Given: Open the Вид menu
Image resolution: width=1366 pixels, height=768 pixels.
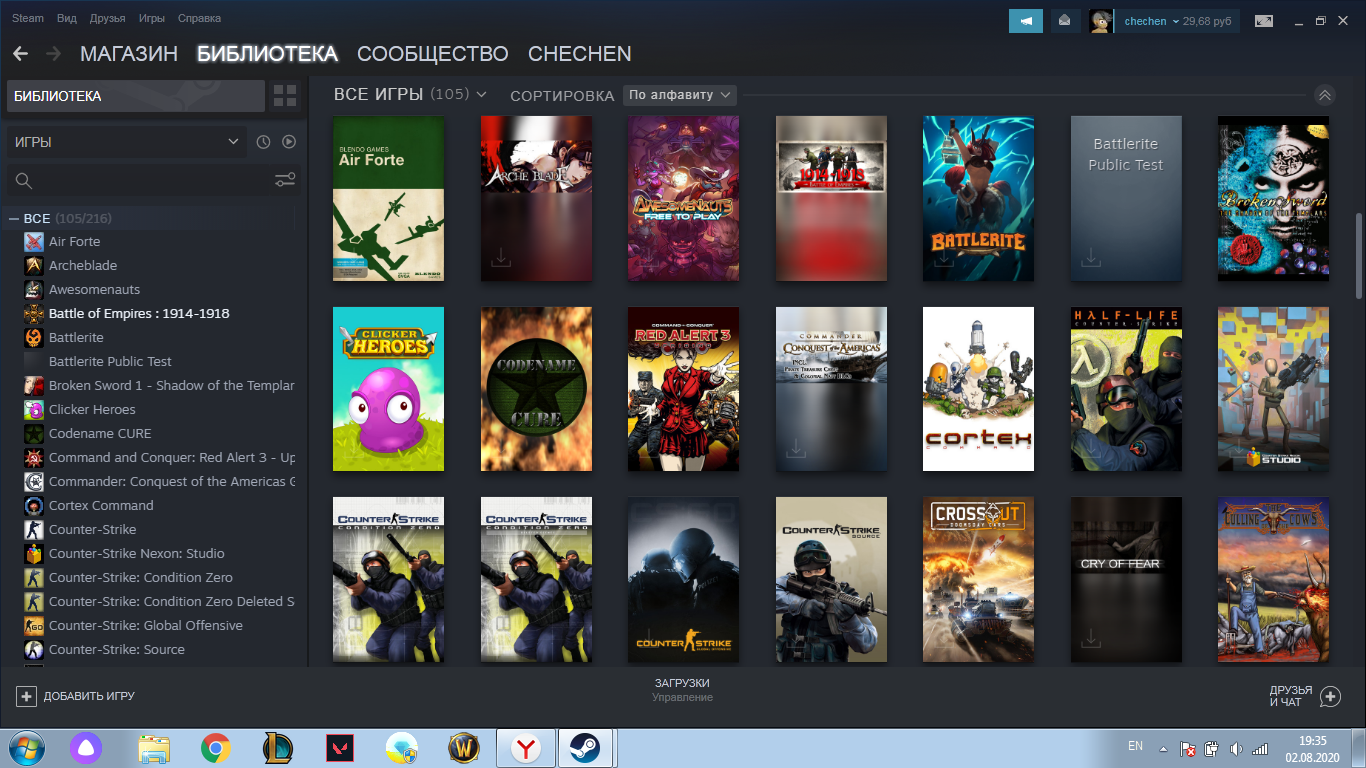Looking at the screenshot, I should coord(67,19).
